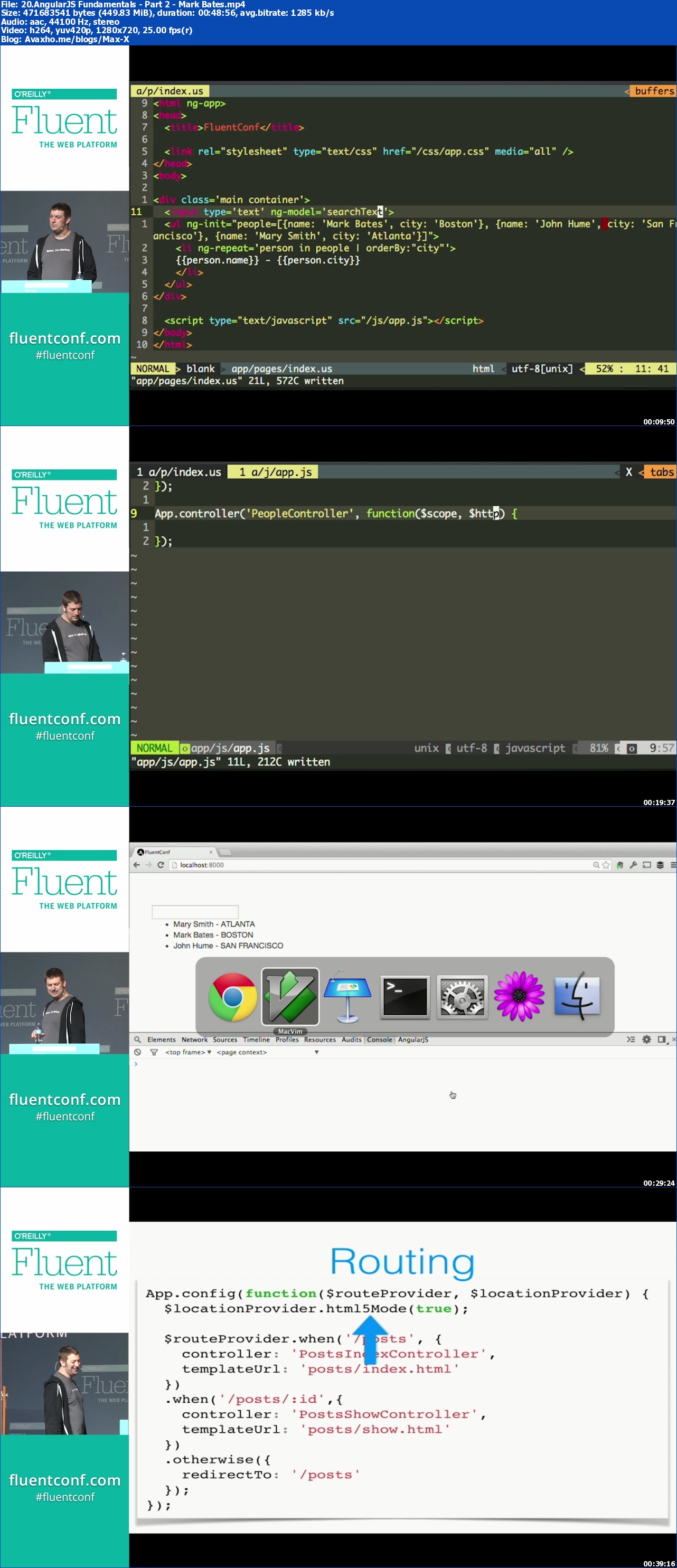Click the 'tabs' label in Vim tabline
Screen dimensions: 677x1568
coord(661,472)
